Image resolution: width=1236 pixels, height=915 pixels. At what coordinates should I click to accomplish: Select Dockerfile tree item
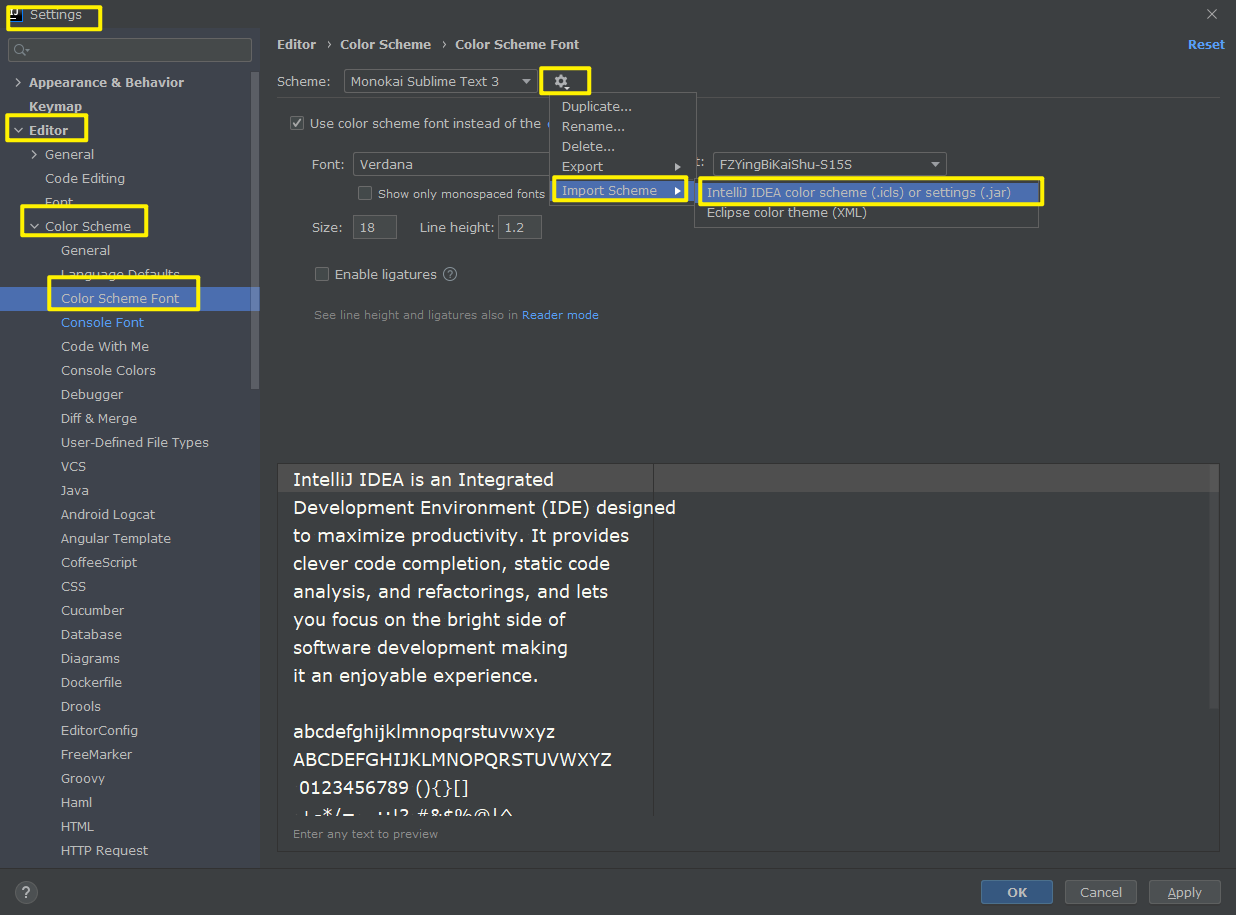point(91,682)
